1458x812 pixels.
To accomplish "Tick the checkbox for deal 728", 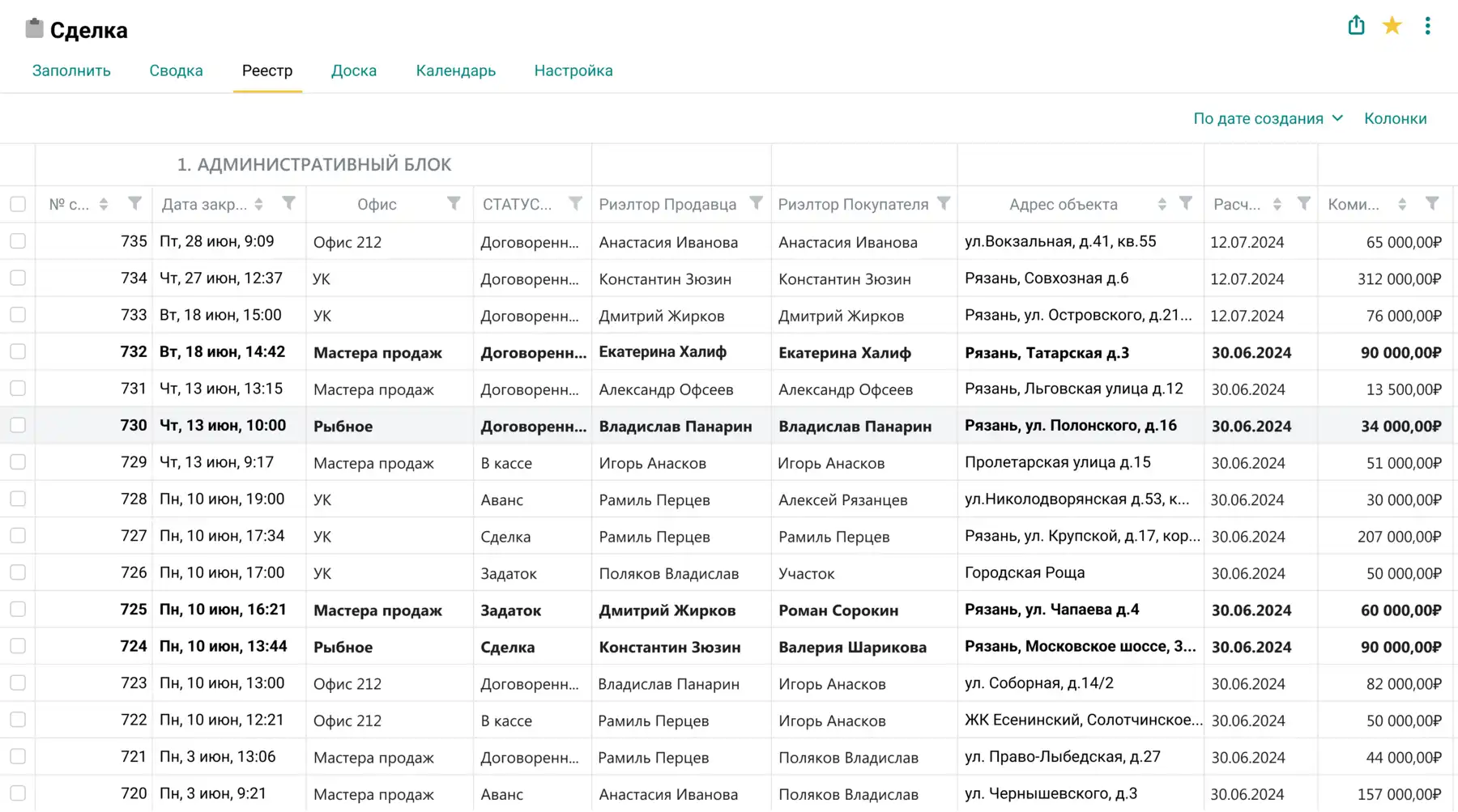I will click(18, 499).
